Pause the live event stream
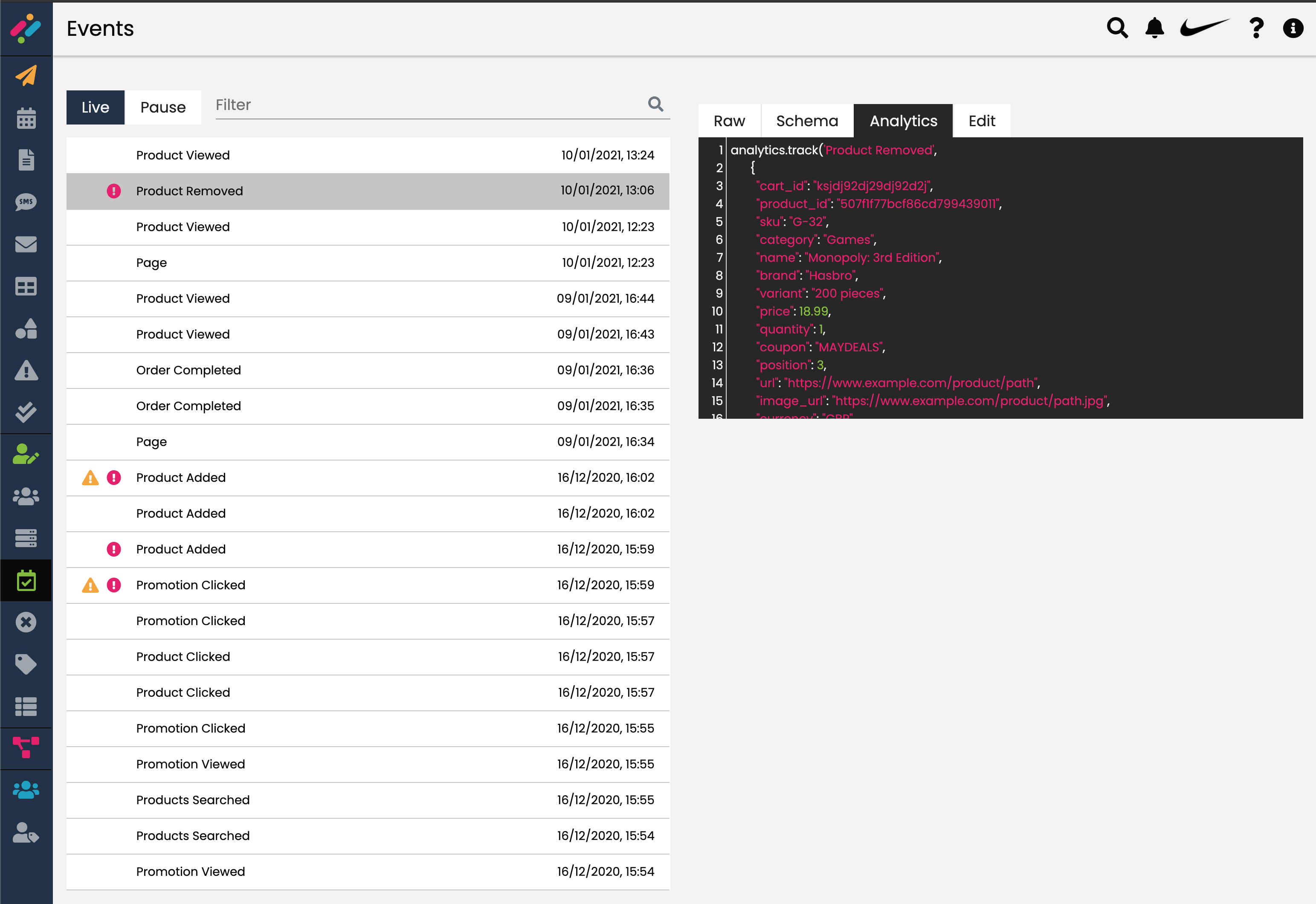This screenshot has height=904, width=1316. 162,107
